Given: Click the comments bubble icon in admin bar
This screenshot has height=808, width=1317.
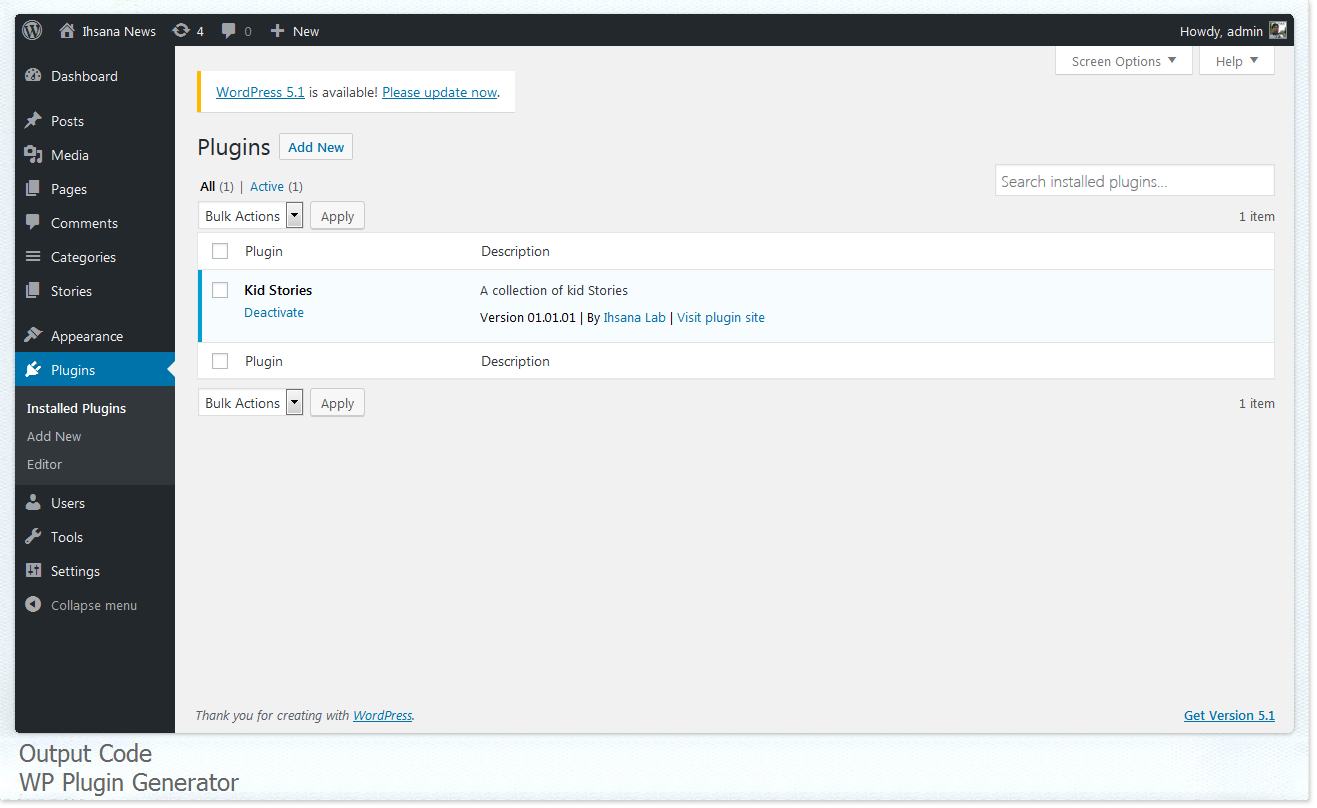Looking at the screenshot, I should pos(229,31).
